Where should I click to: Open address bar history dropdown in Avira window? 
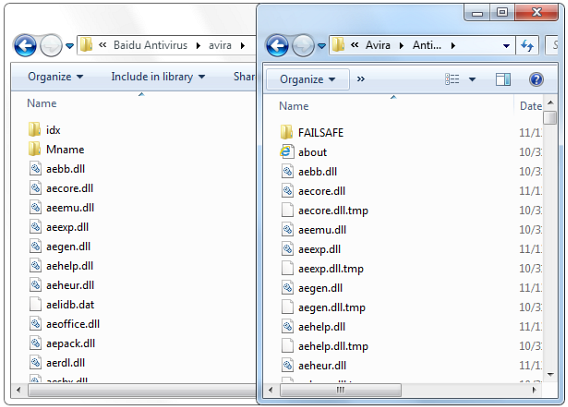(x=506, y=46)
